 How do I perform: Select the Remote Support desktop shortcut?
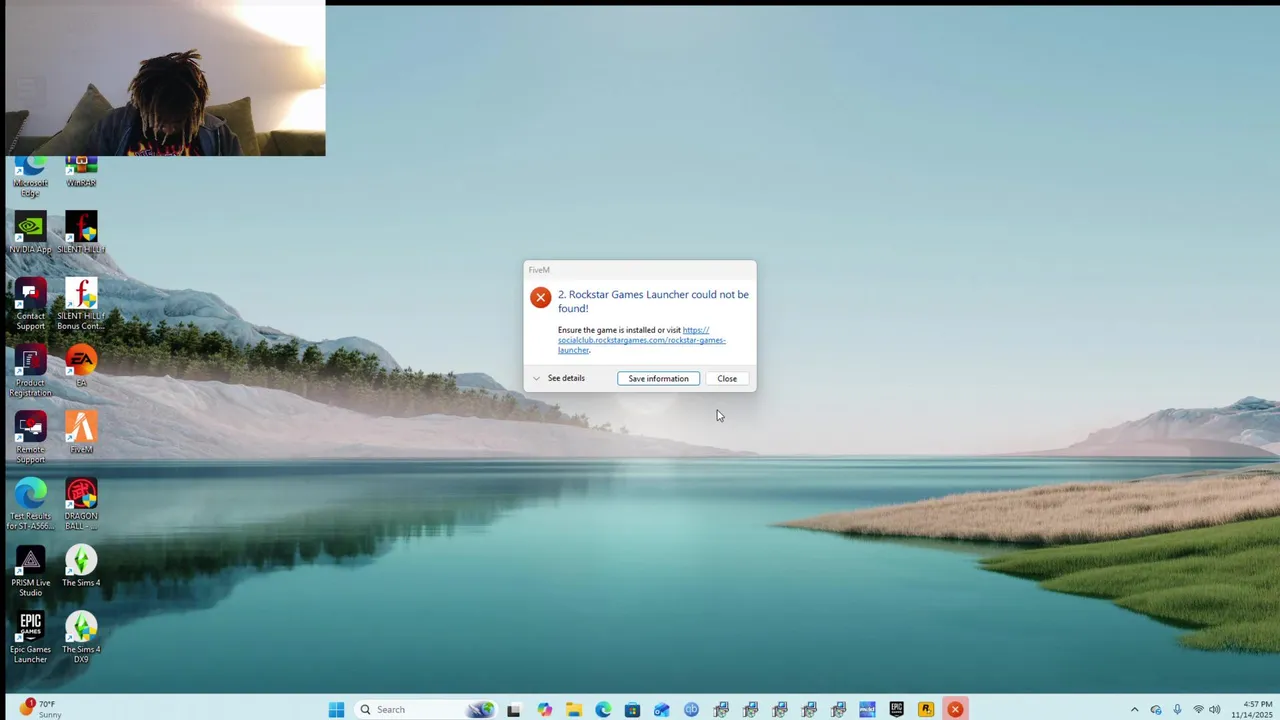30,437
